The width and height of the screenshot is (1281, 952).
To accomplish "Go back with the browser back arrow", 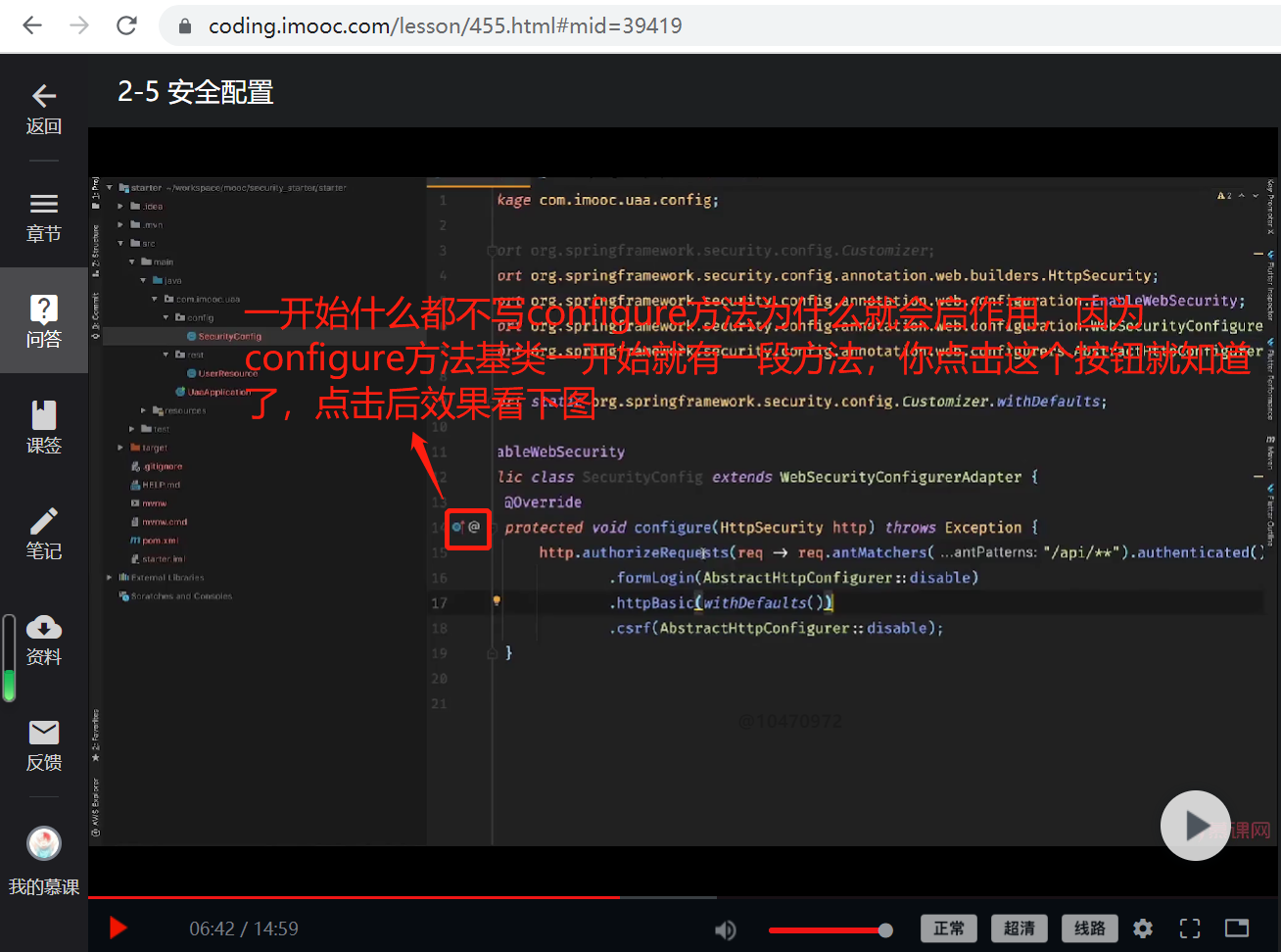I will (32, 25).
